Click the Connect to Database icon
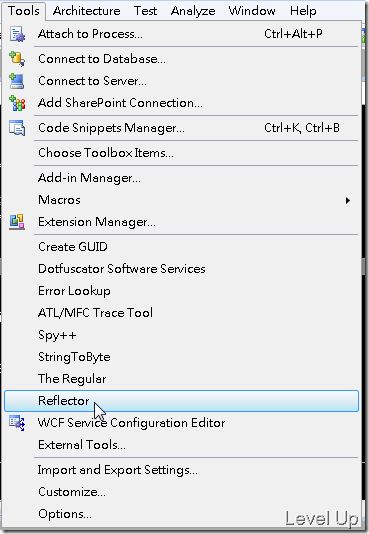369x534 pixels. pos(17,59)
